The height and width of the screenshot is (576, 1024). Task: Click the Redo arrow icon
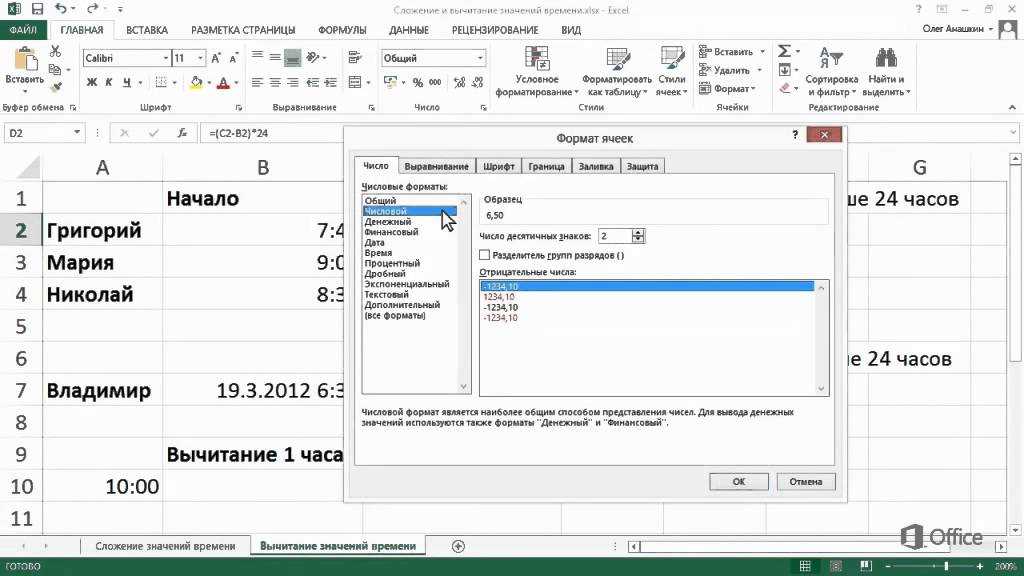tap(92, 8)
